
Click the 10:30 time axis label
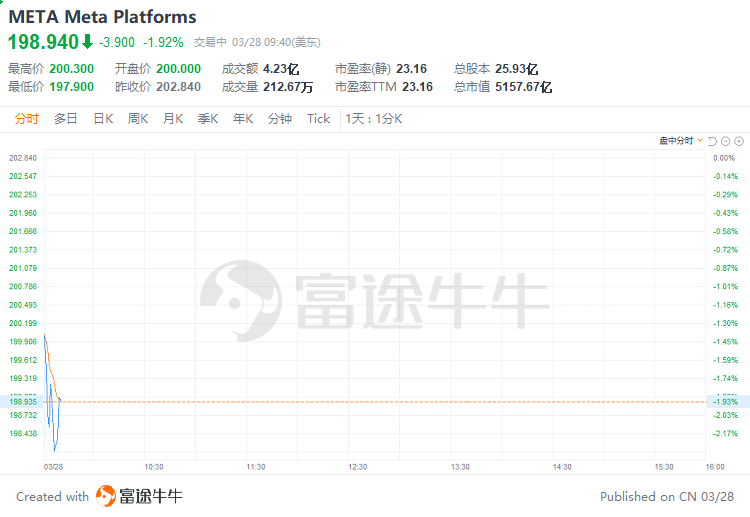click(x=154, y=467)
